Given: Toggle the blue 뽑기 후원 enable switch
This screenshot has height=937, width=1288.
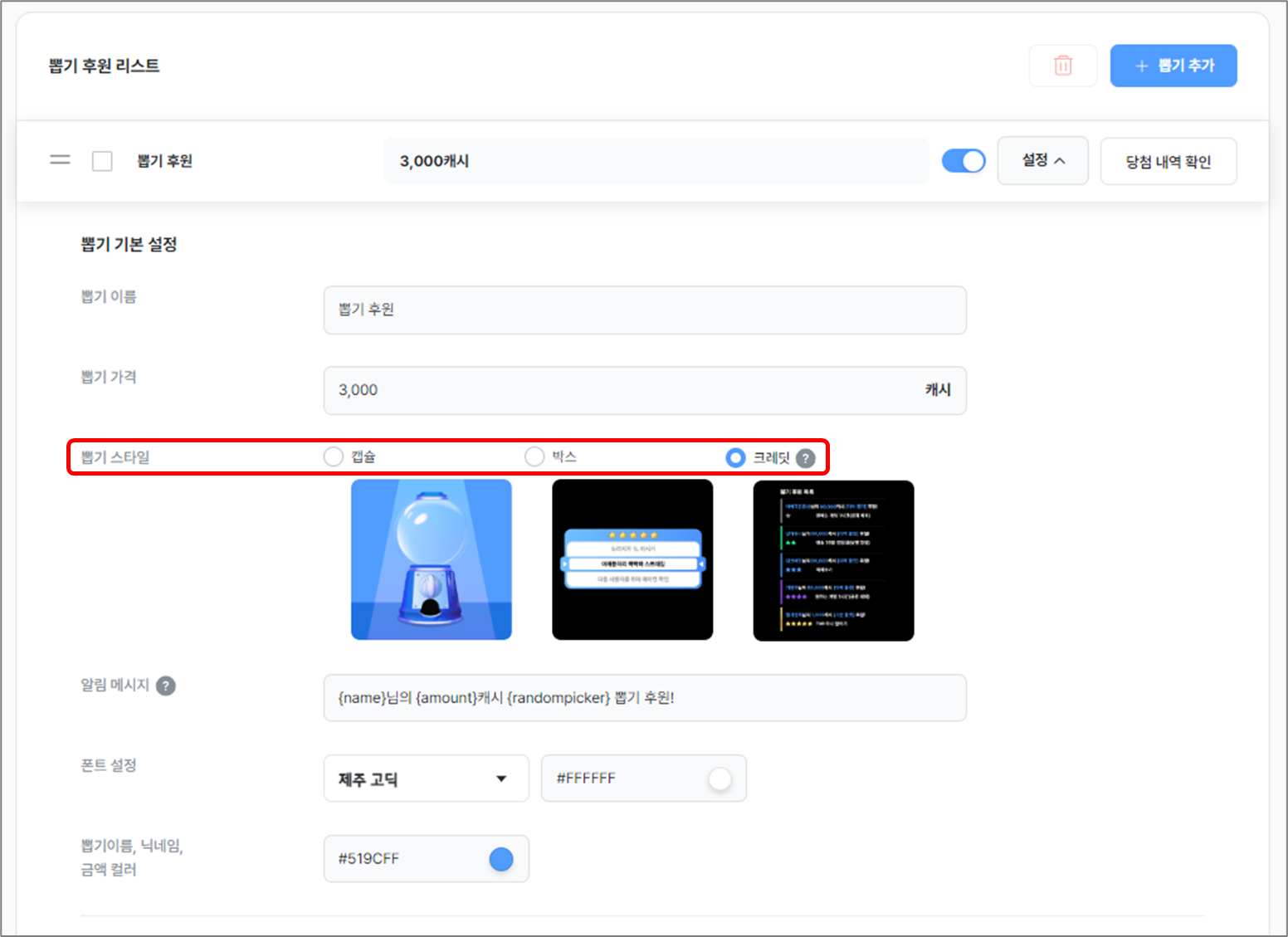Looking at the screenshot, I should (964, 161).
